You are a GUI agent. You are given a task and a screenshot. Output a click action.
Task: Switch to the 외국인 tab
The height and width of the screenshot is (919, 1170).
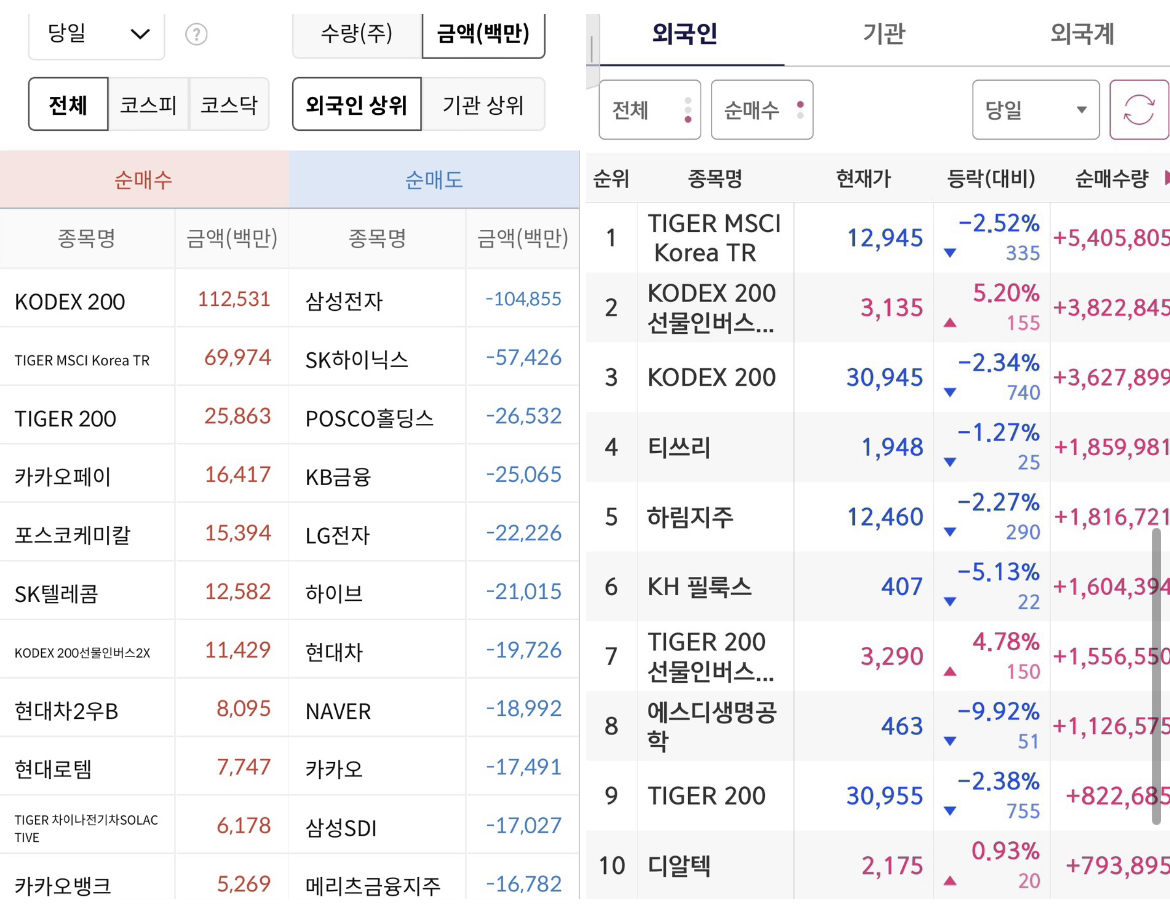[x=685, y=34]
